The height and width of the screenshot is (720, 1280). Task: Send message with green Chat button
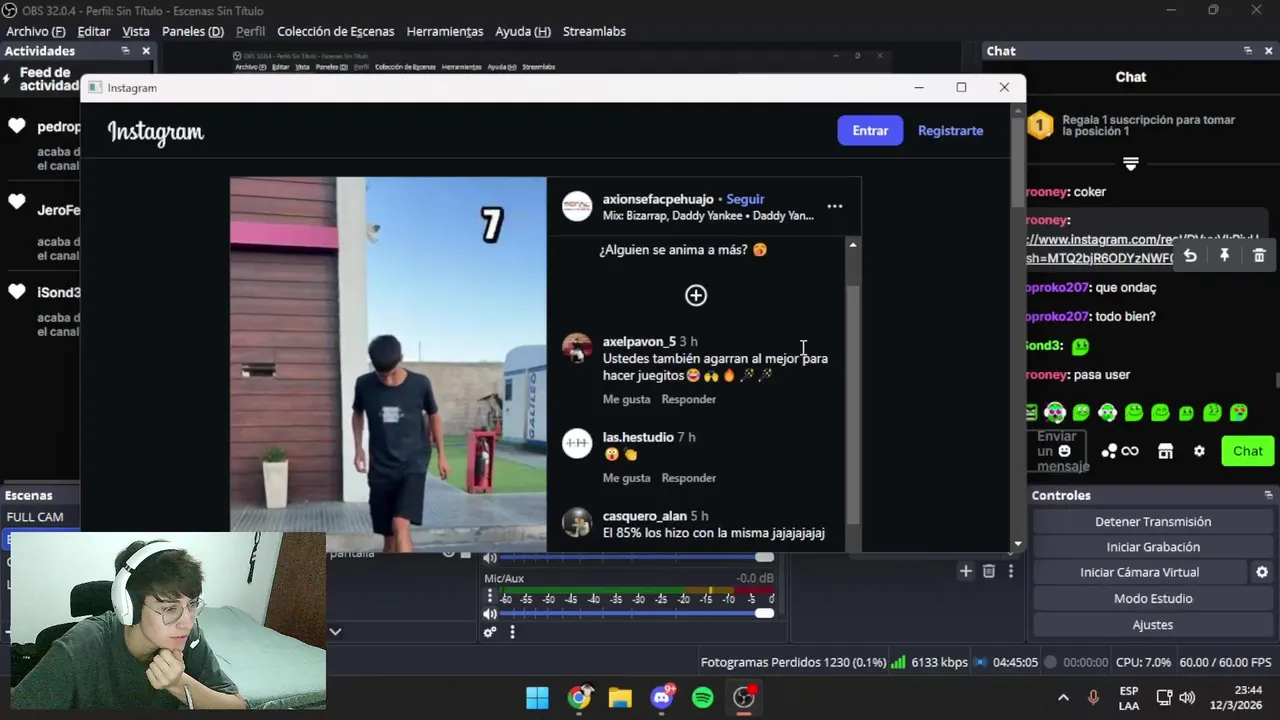[x=1247, y=451]
